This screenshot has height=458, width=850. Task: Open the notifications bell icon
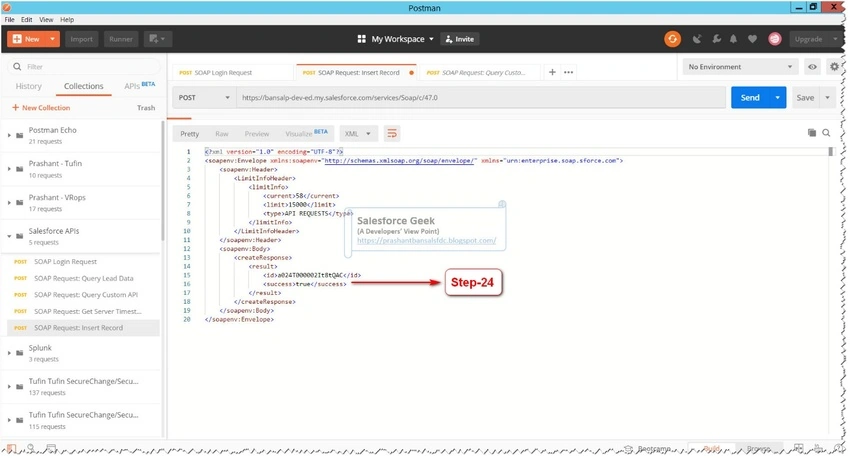(x=733, y=39)
